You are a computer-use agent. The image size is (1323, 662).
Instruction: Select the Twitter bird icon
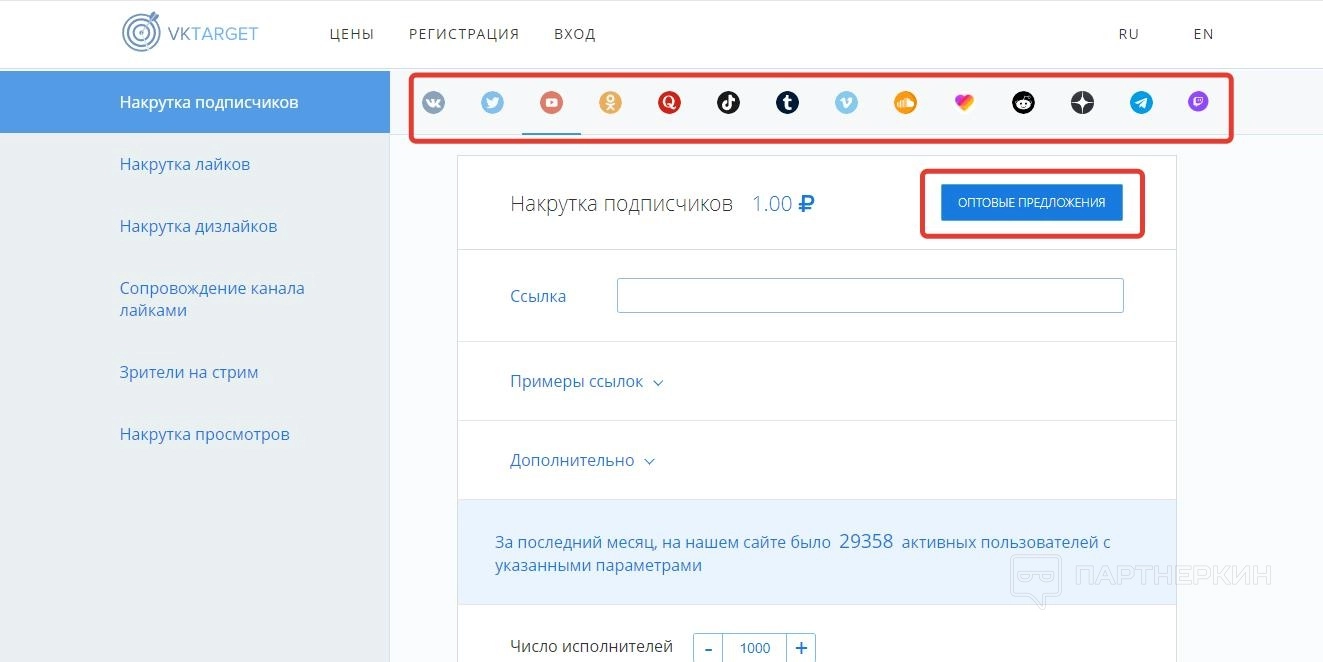click(x=492, y=102)
